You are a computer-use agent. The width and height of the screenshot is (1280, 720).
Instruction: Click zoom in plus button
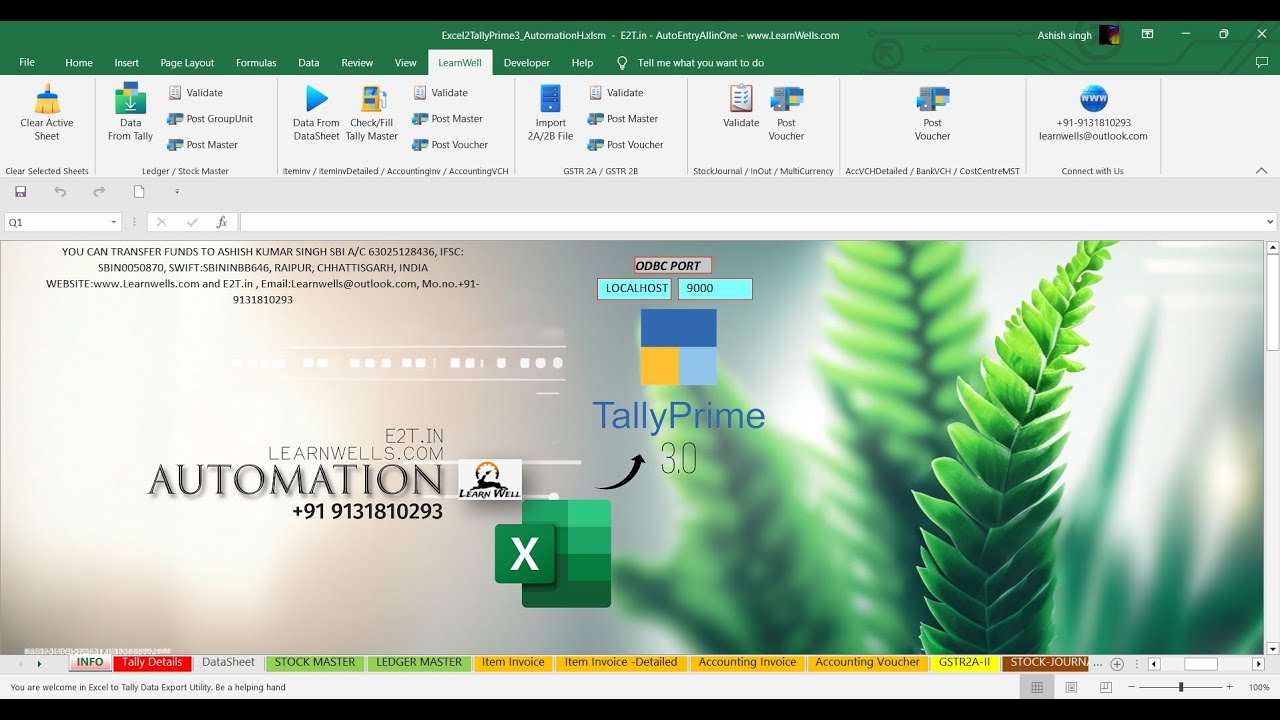click(x=1229, y=687)
